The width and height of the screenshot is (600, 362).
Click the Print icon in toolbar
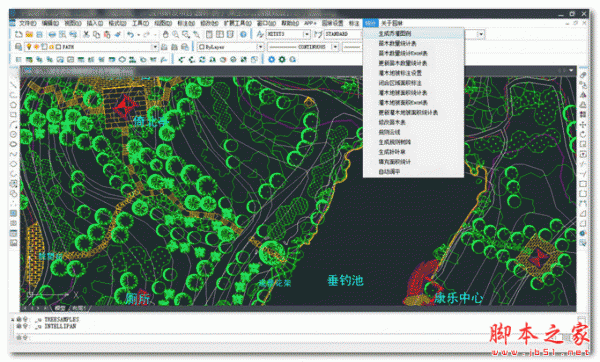52,34
